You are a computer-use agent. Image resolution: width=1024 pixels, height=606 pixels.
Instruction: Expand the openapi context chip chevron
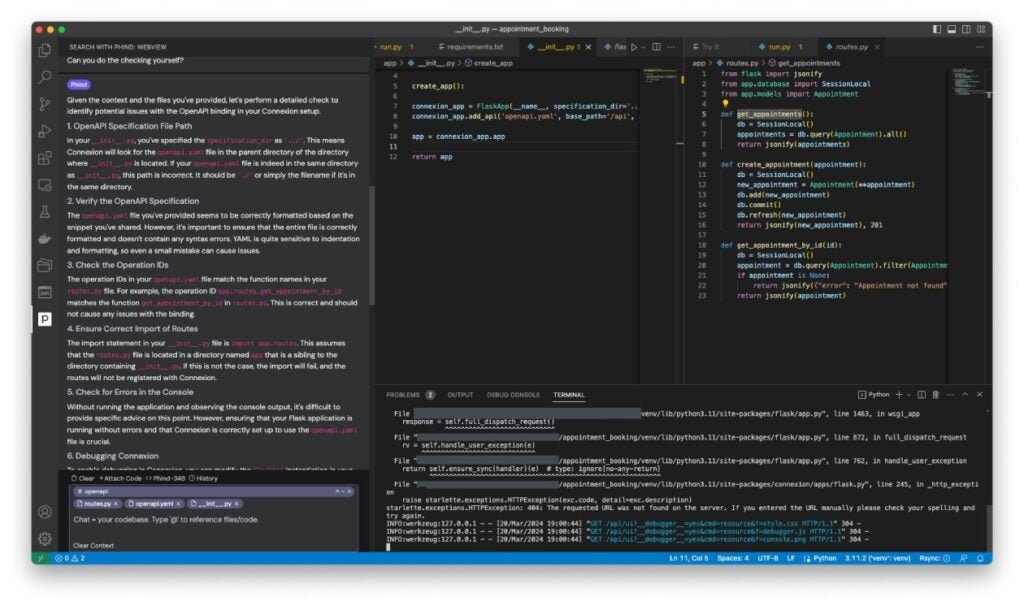344,491
